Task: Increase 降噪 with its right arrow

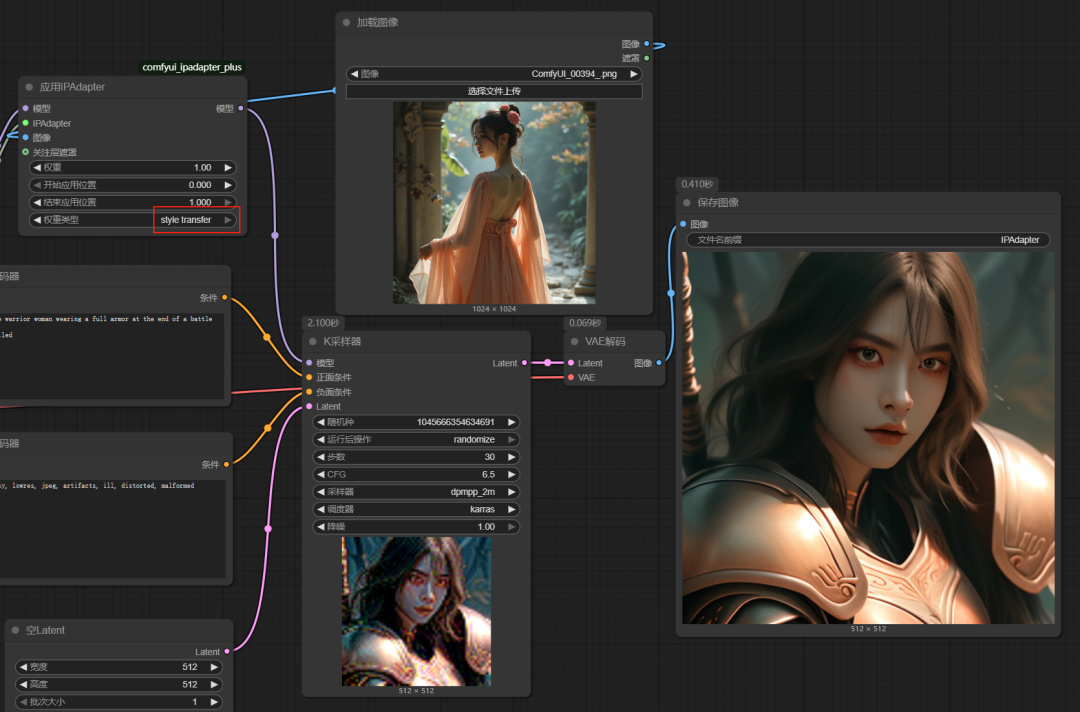Action: tap(512, 527)
